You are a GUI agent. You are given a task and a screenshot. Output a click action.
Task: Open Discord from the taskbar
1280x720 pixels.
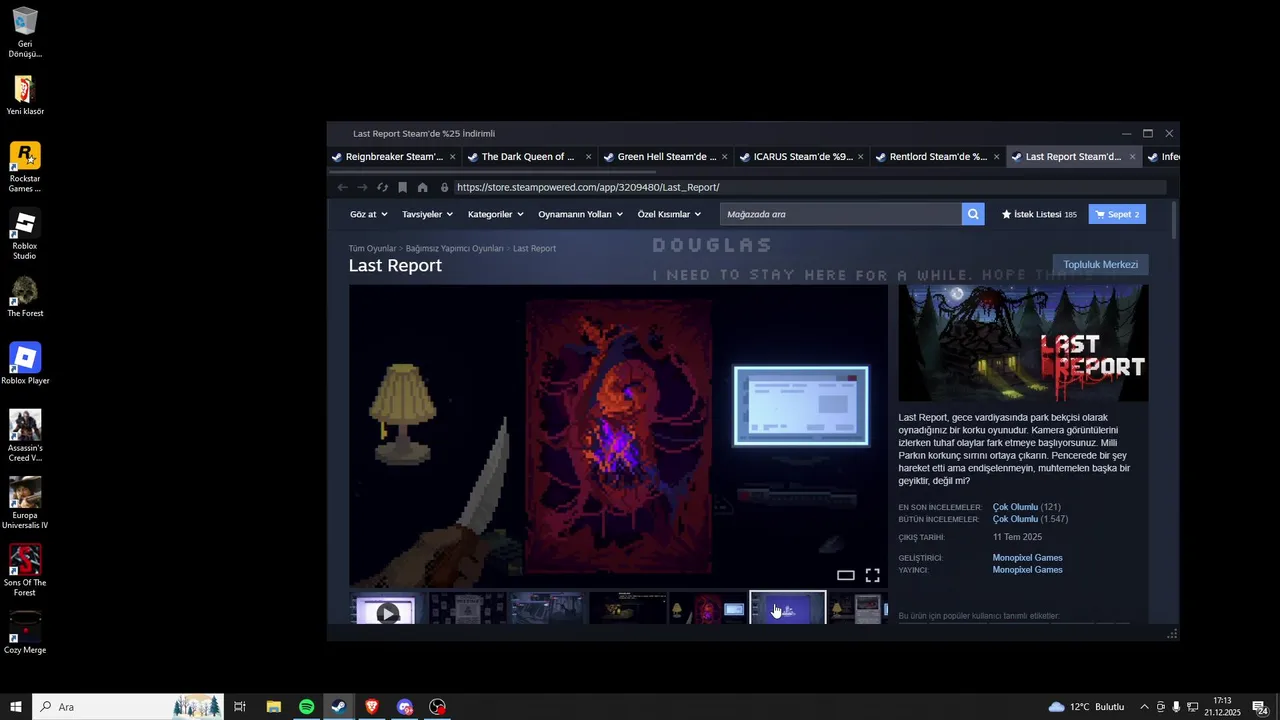click(405, 707)
